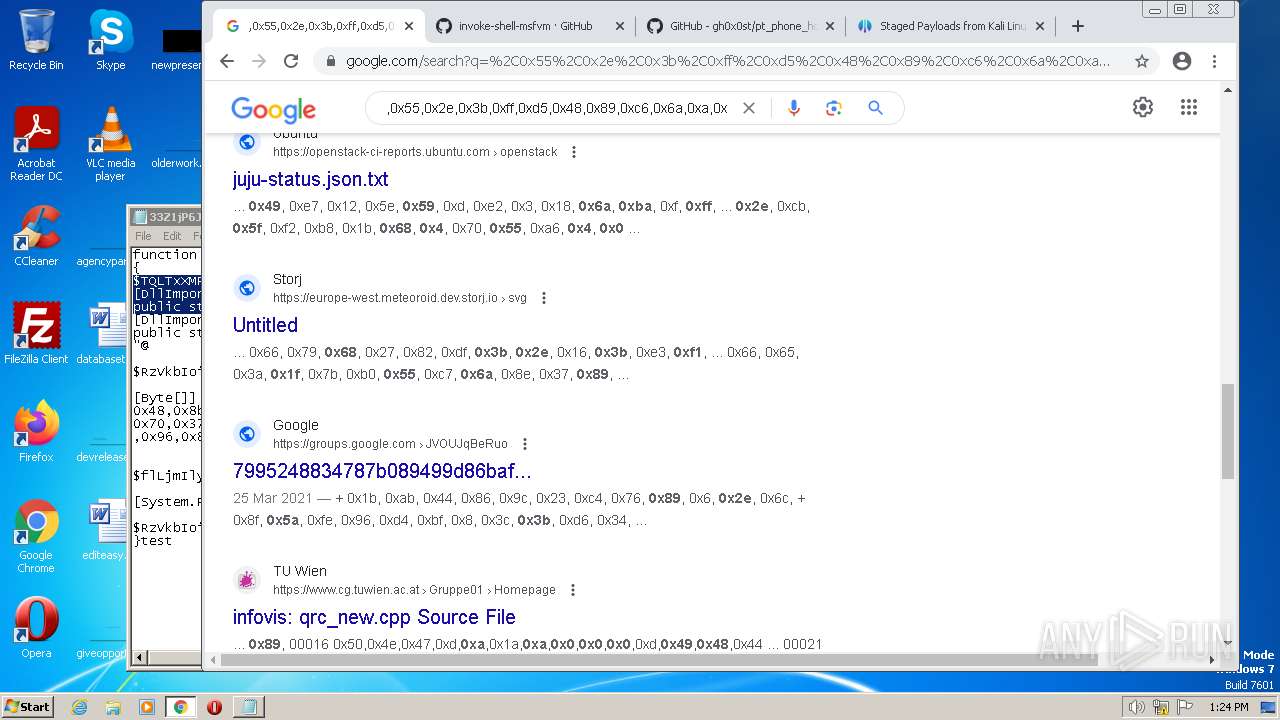Close the invoke-shell-msfvm tab
This screenshot has width=1280, height=720.
(x=619, y=26)
